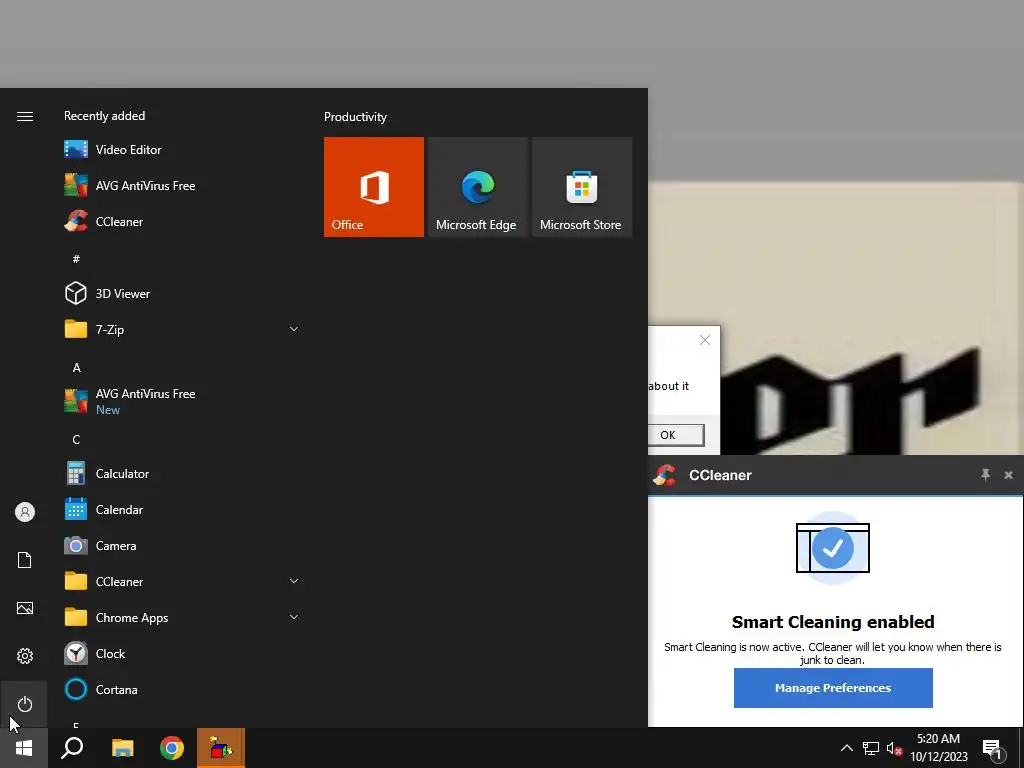Expand the Chrome Apps folder chevron
This screenshot has height=768, width=1024.
coord(294,617)
